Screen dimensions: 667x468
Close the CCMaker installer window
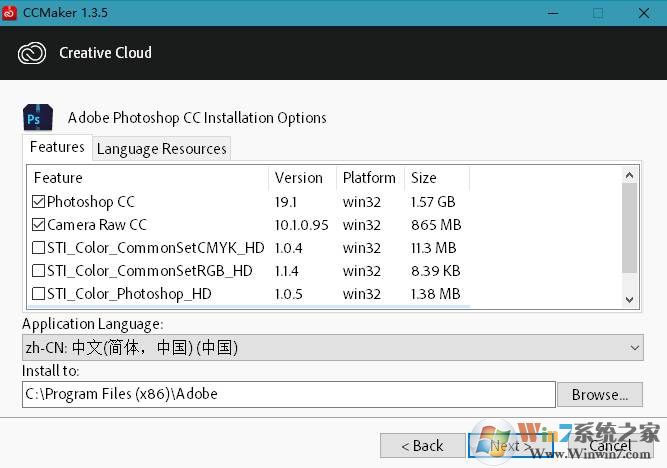click(643, 13)
